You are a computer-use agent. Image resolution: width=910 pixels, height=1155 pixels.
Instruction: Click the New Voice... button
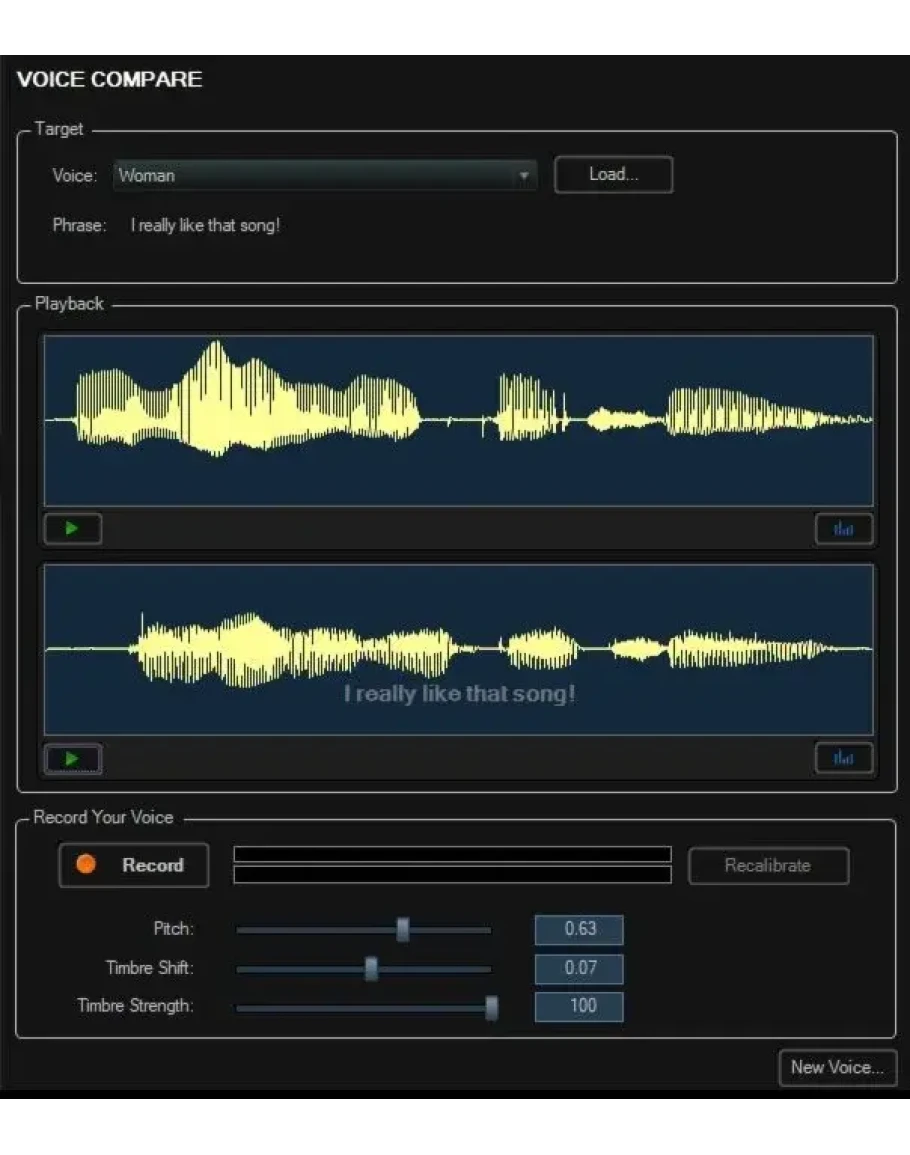tap(837, 1068)
